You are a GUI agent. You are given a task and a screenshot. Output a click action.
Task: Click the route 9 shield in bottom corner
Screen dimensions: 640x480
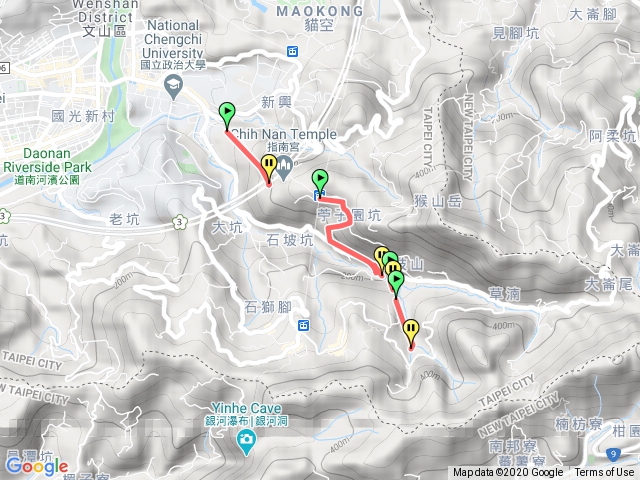613,454
